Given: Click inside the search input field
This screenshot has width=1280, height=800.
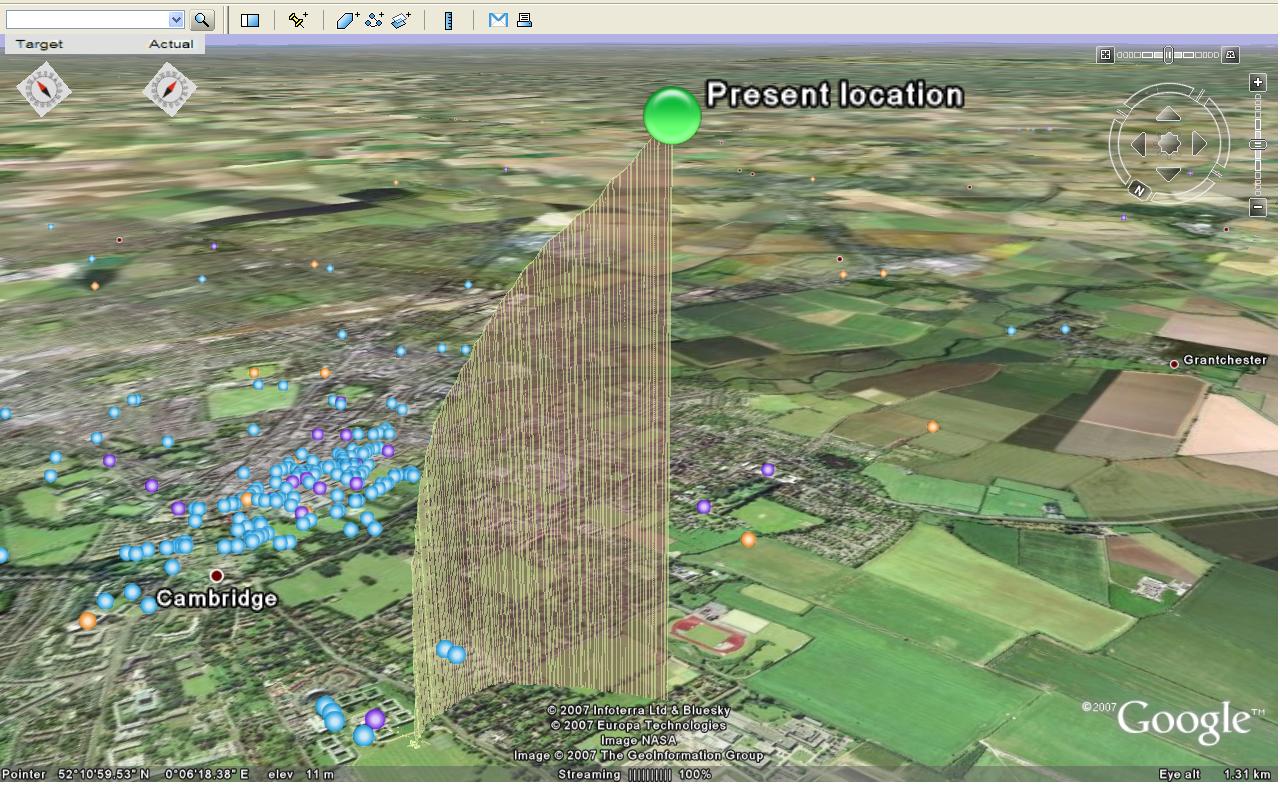Looking at the screenshot, I should click(x=87, y=19).
